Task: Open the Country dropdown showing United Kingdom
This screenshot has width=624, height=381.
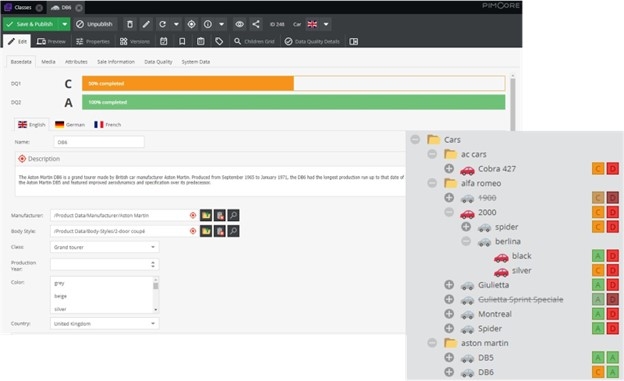Action: 105,324
